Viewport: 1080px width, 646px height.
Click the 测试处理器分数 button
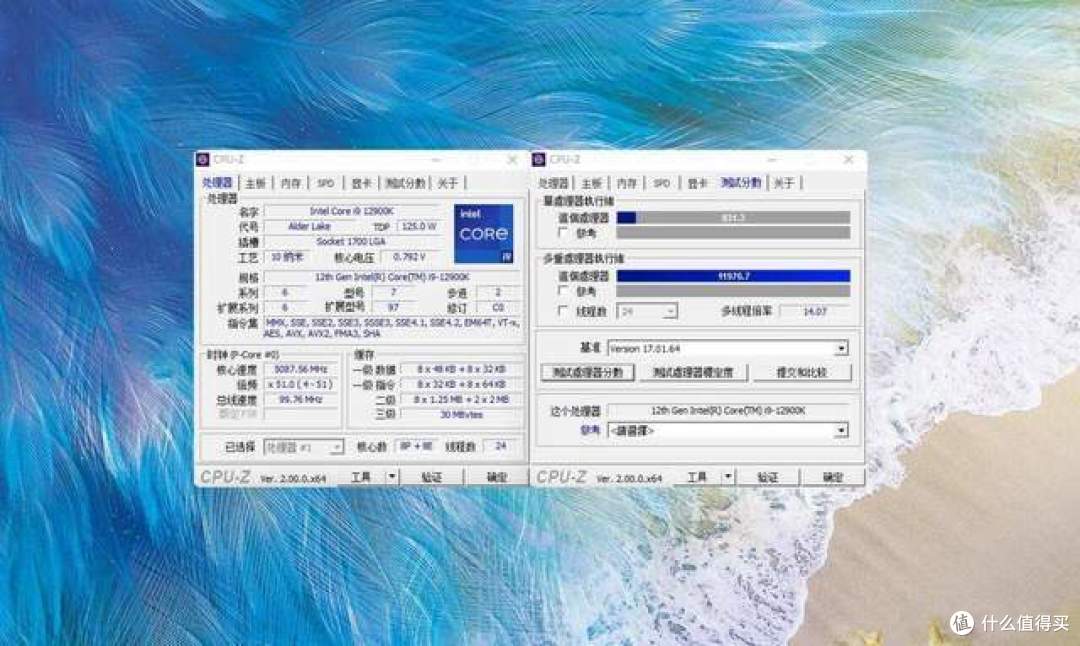point(588,373)
